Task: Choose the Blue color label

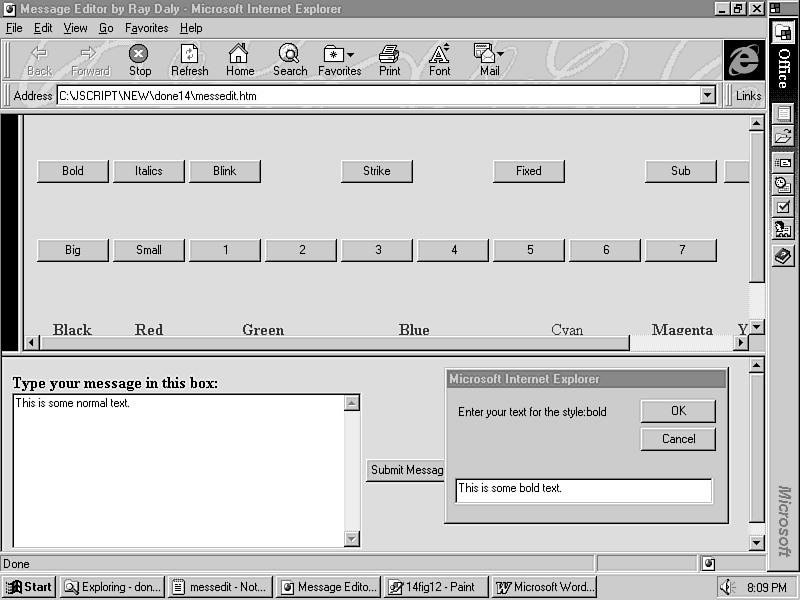Action: click(414, 330)
